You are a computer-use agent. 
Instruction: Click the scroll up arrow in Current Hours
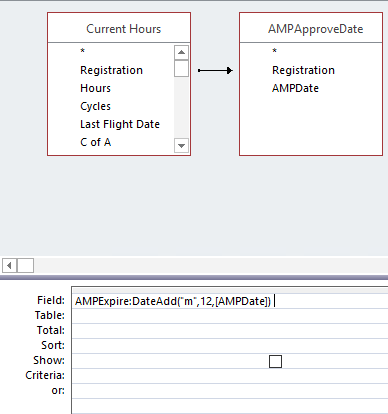pos(181,52)
